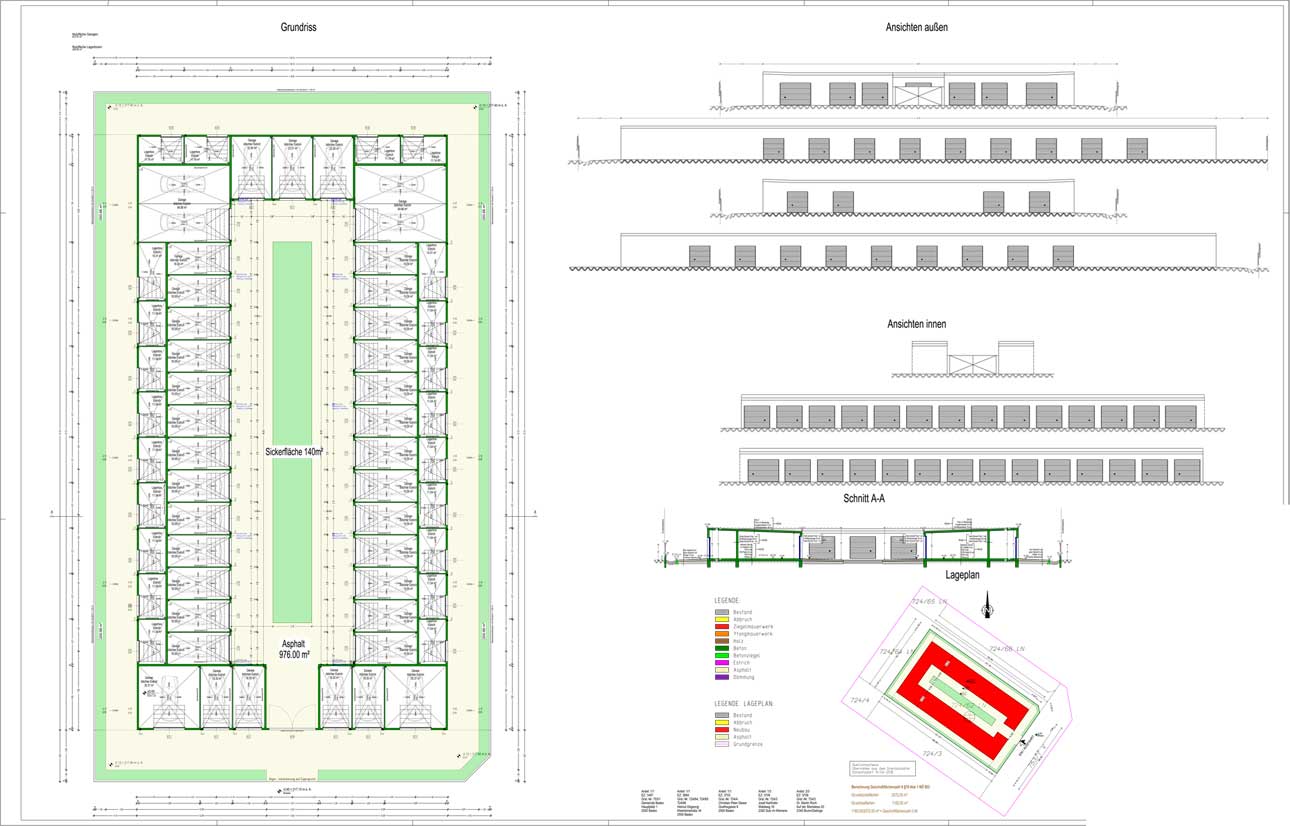1290x826 pixels.
Task: Click parcel label '724/4' in the Lageplan
Action: pyautogui.click(x=861, y=701)
